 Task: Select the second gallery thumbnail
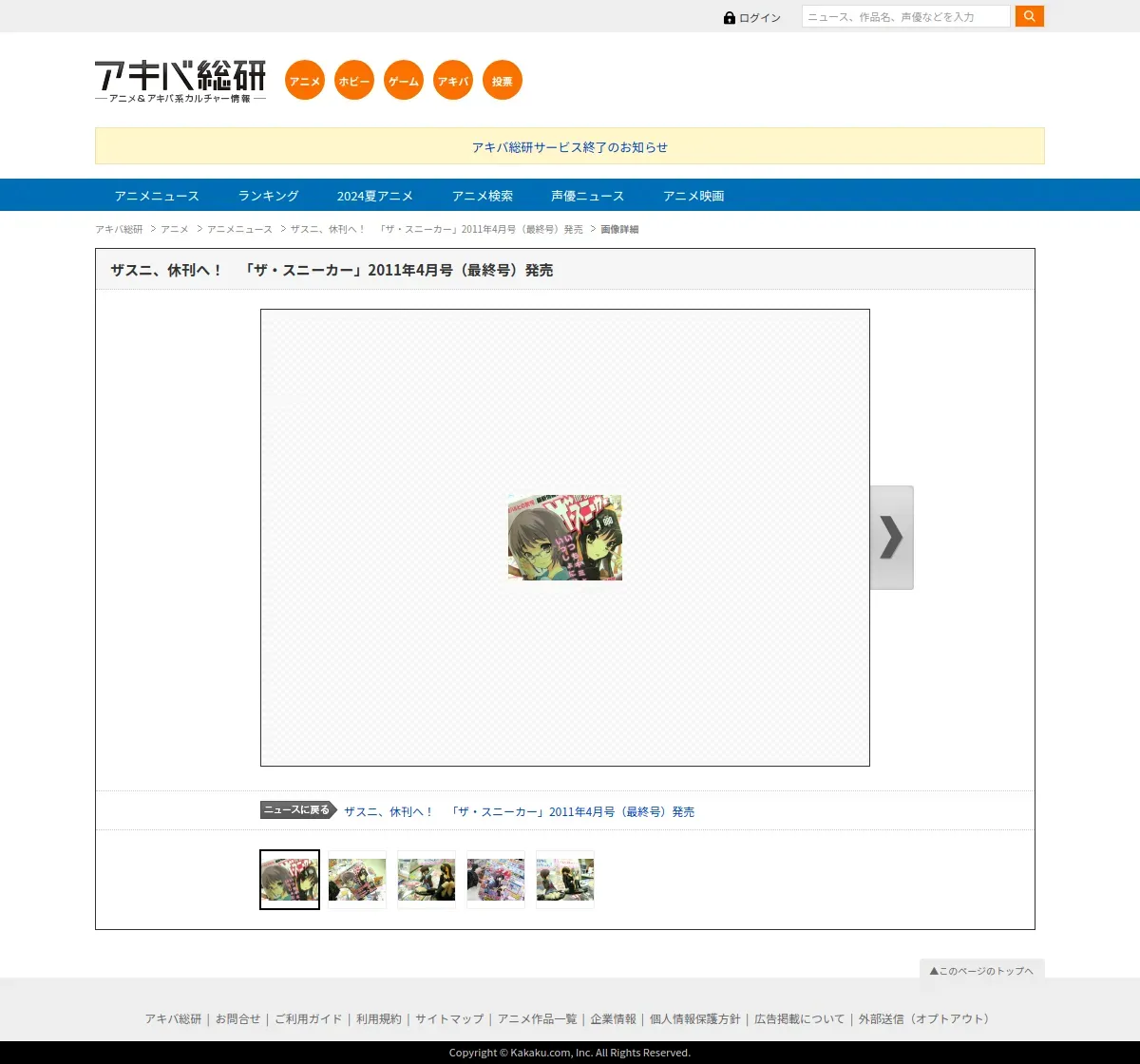point(357,880)
